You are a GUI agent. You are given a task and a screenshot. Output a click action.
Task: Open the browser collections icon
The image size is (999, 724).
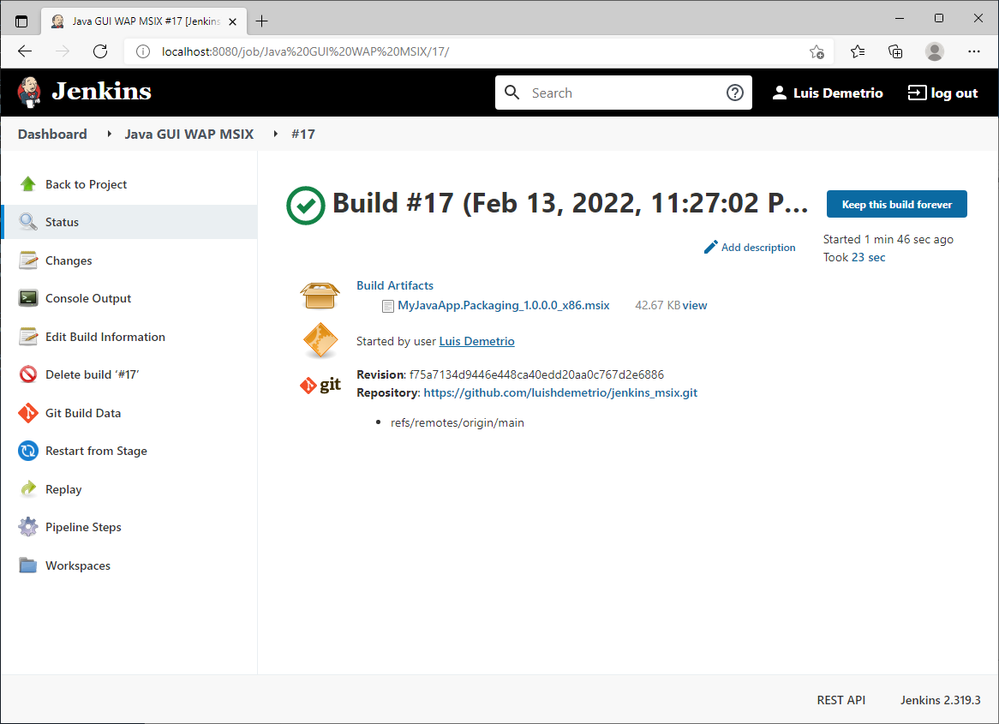click(x=896, y=52)
